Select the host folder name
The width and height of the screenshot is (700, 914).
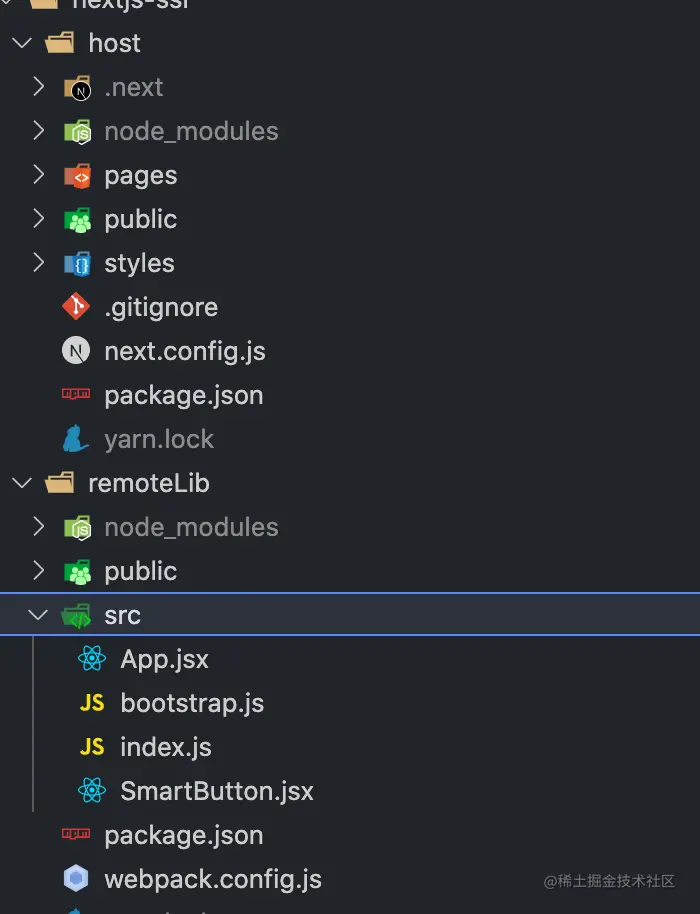coord(115,43)
